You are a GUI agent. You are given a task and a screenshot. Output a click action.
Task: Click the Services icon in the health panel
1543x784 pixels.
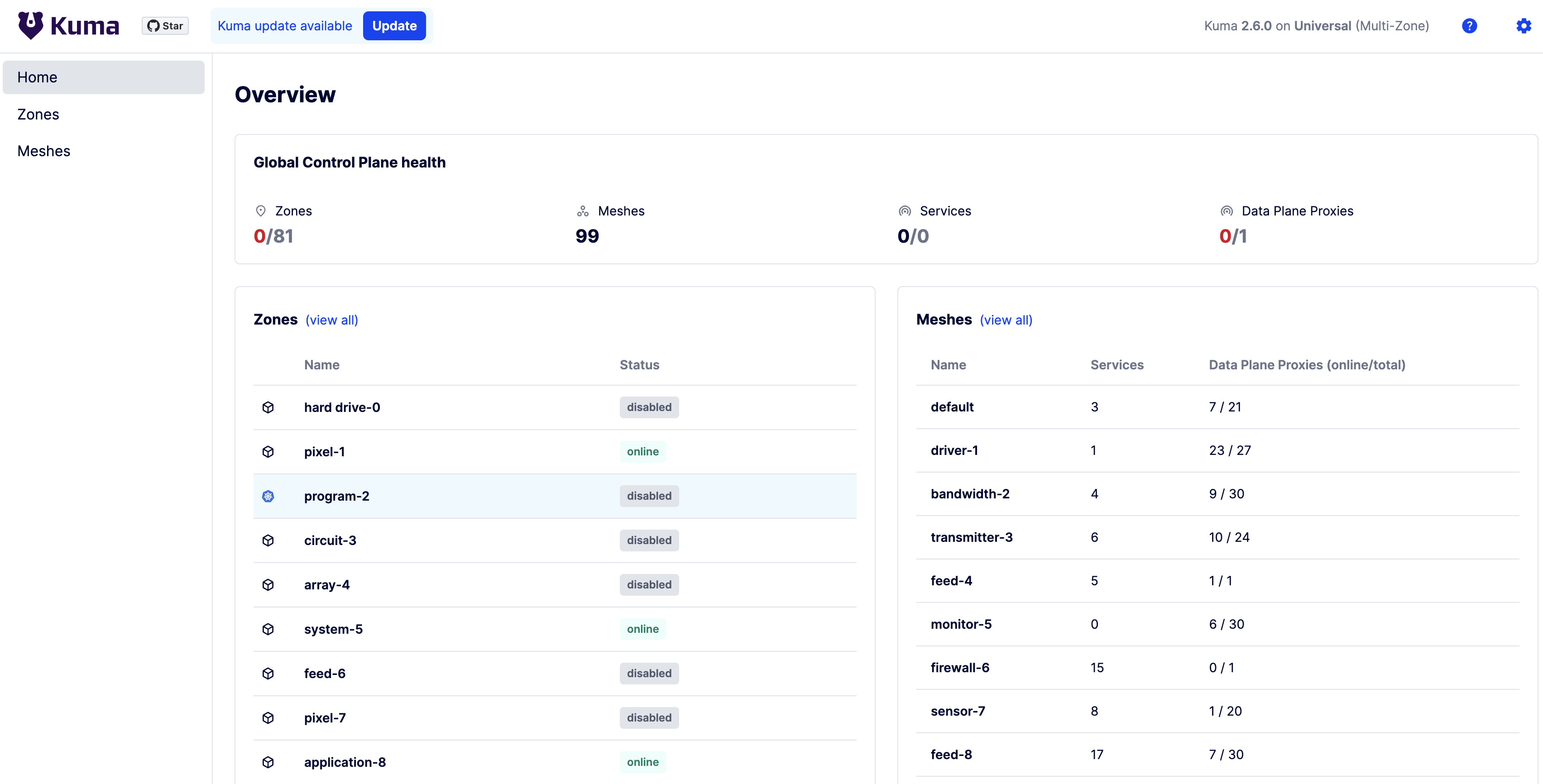click(905, 211)
